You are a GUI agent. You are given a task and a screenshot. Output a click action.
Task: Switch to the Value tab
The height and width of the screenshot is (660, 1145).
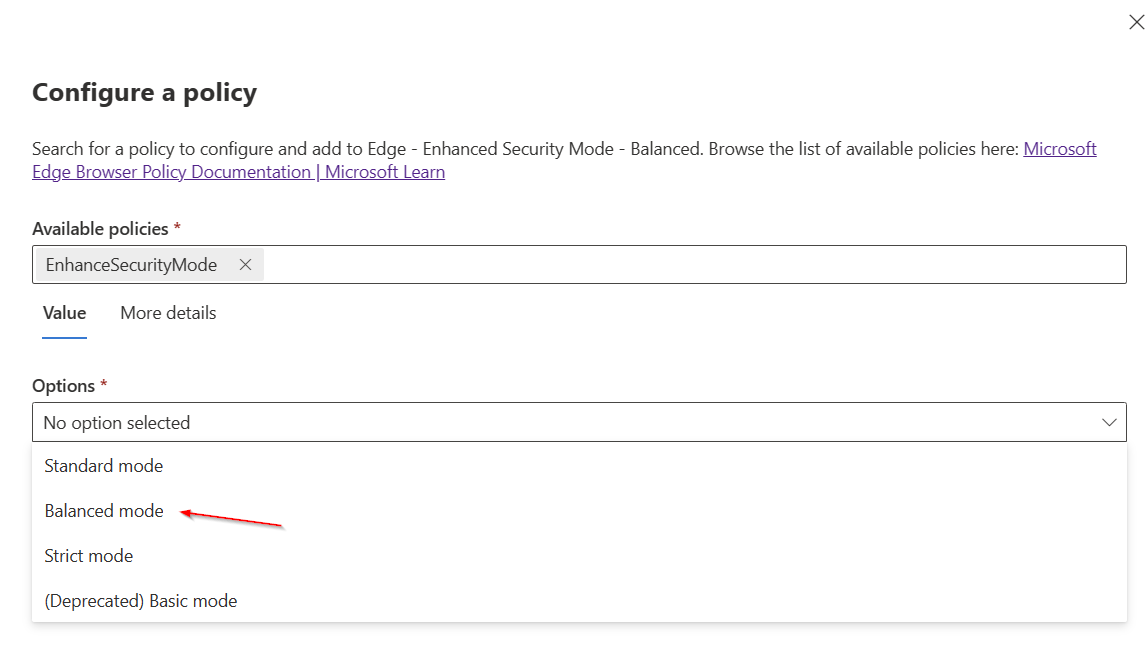click(64, 313)
